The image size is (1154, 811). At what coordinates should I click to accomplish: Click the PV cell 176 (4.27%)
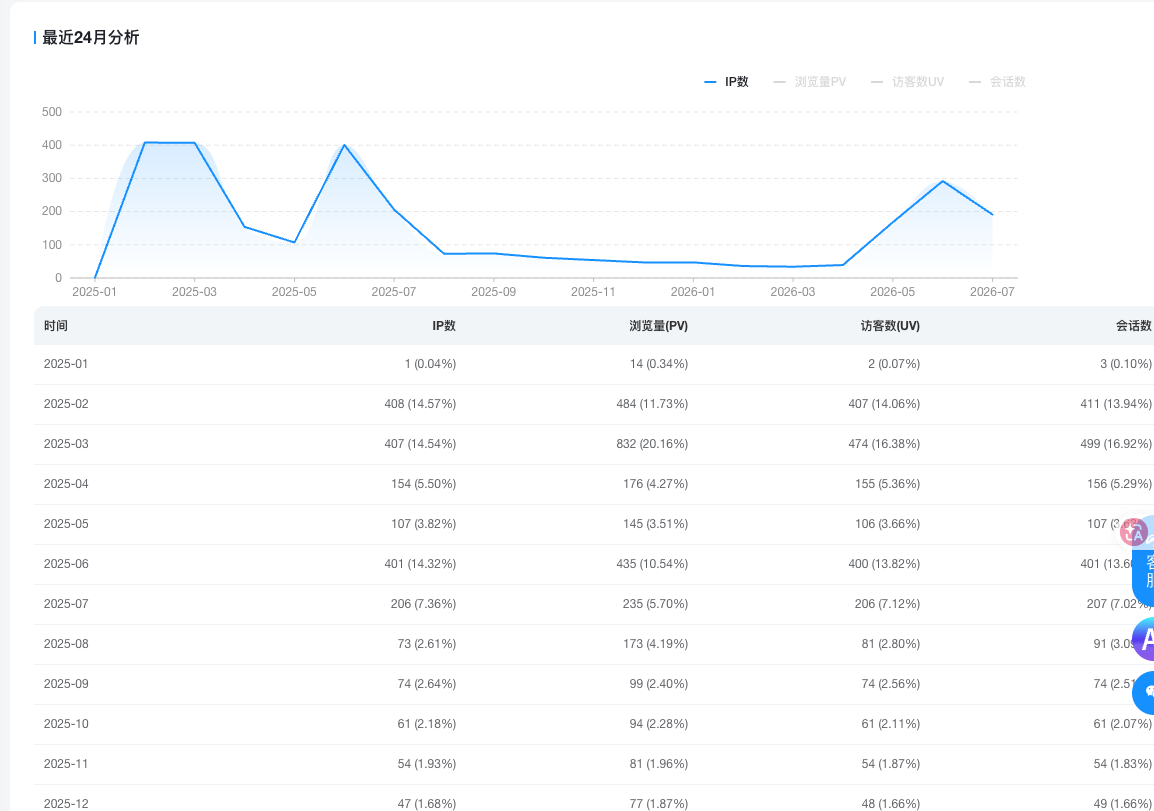coord(655,484)
